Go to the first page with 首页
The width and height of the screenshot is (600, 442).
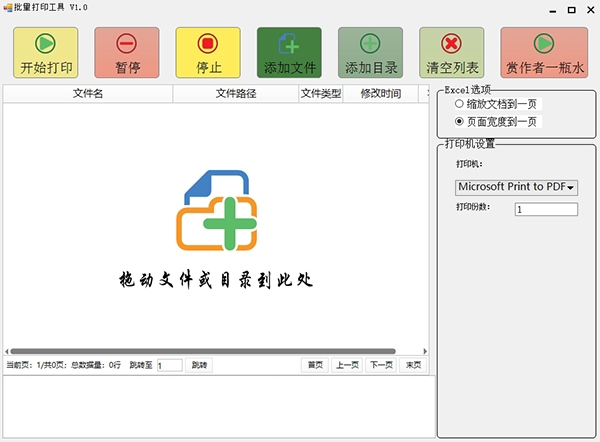315,365
